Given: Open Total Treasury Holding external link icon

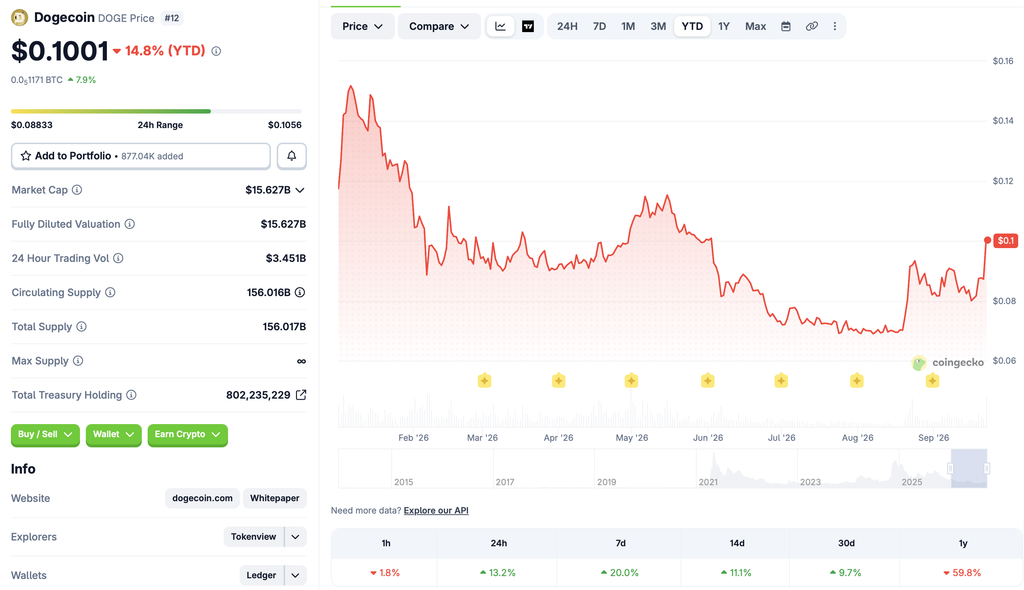Looking at the screenshot, I should (301, 395).
